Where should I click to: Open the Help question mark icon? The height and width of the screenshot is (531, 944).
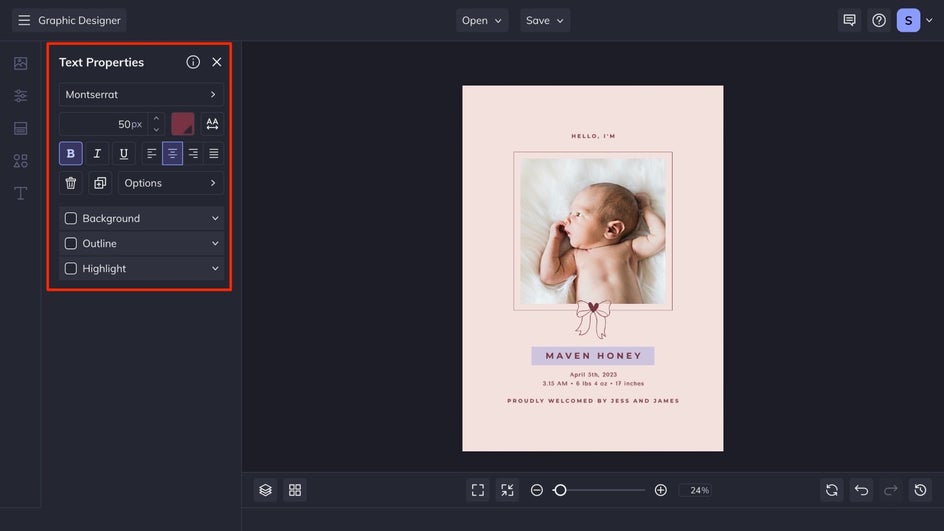click(879, 20)
